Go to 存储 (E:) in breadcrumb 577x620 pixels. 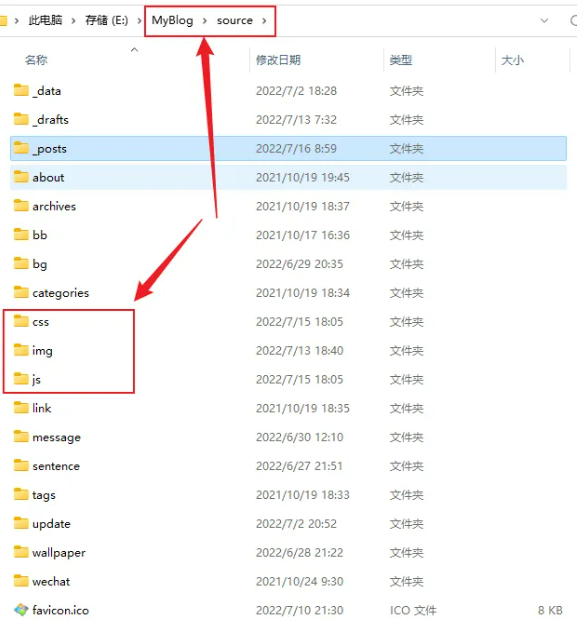(107, 20)
